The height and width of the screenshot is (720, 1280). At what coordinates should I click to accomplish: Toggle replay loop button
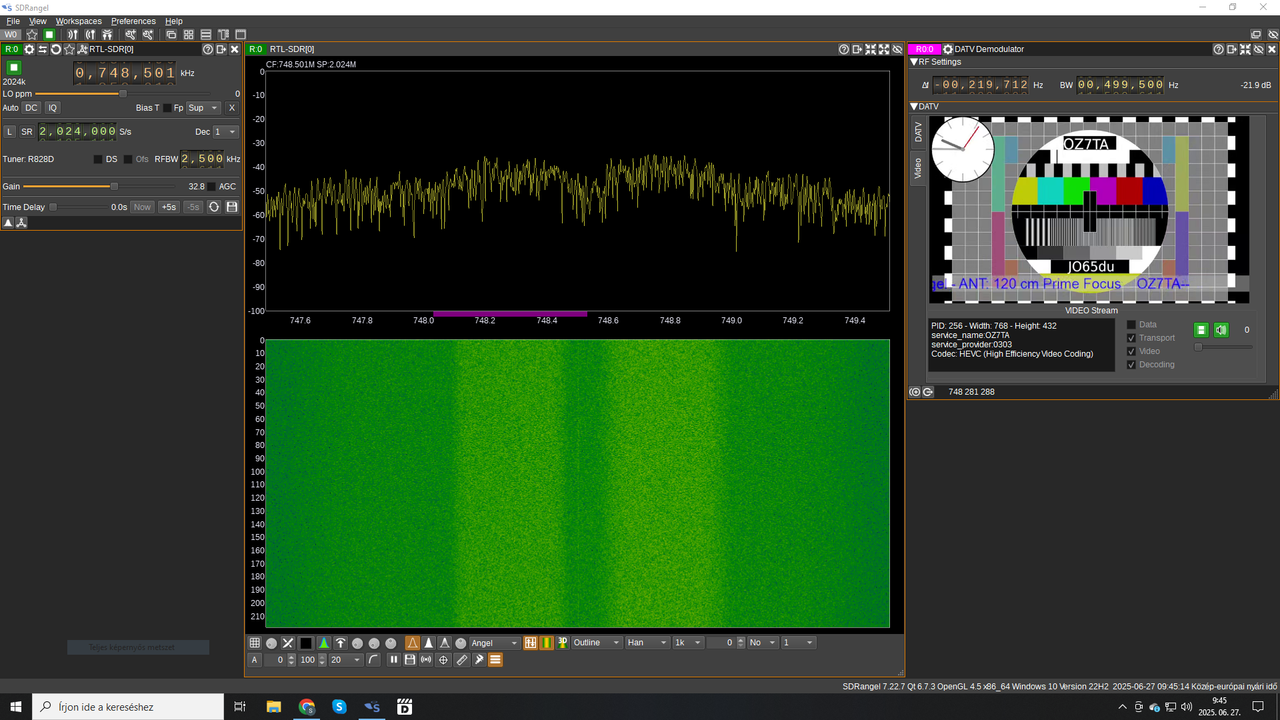click(x=214, y=207)
